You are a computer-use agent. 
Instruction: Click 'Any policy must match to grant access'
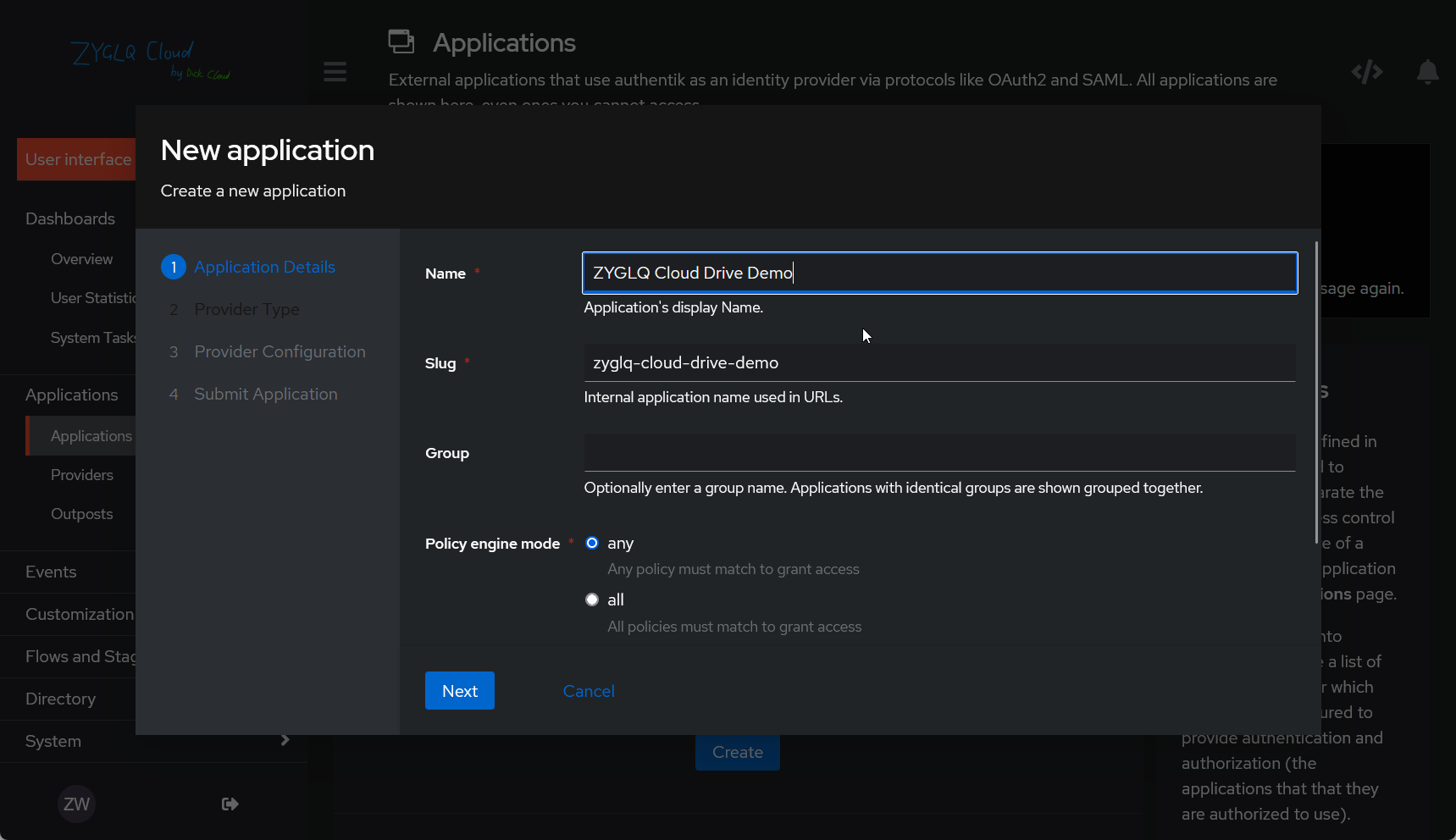(734, 569)
